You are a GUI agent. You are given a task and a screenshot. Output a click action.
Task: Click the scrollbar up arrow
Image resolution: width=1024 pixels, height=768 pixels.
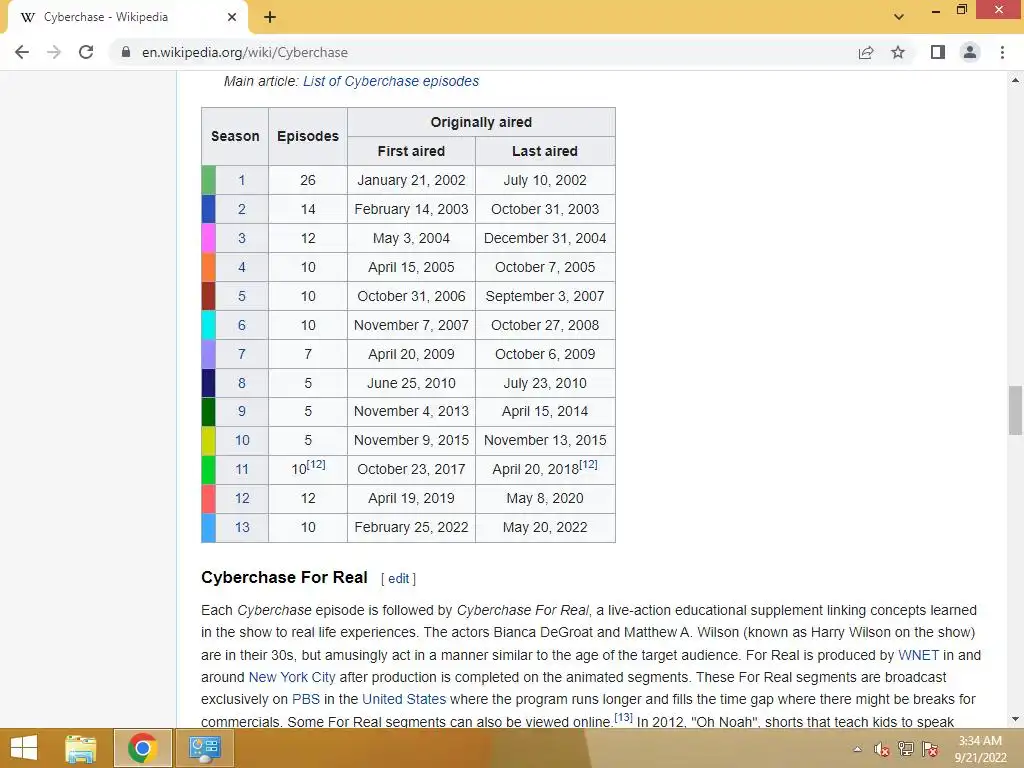[x=1015, y=80]
